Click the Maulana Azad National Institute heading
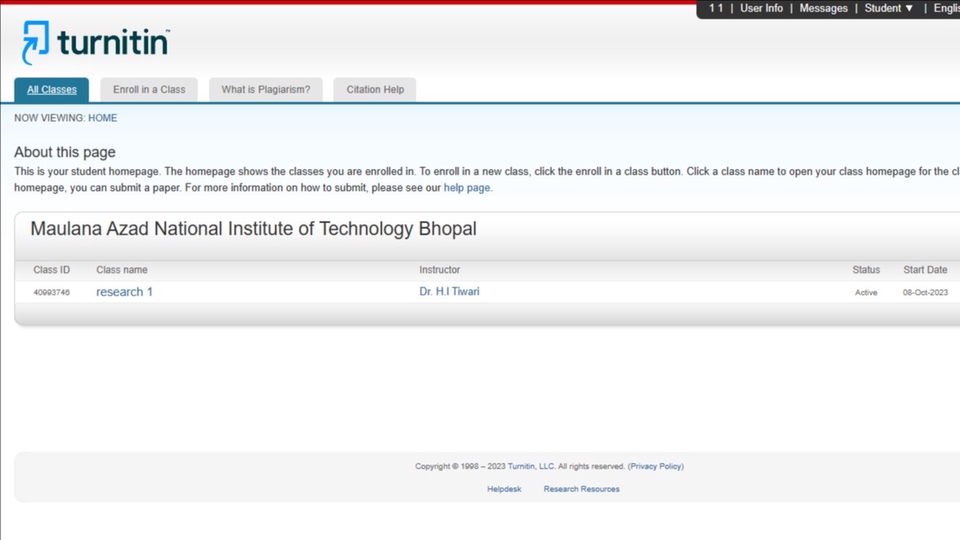 click(x=253, y=228)
